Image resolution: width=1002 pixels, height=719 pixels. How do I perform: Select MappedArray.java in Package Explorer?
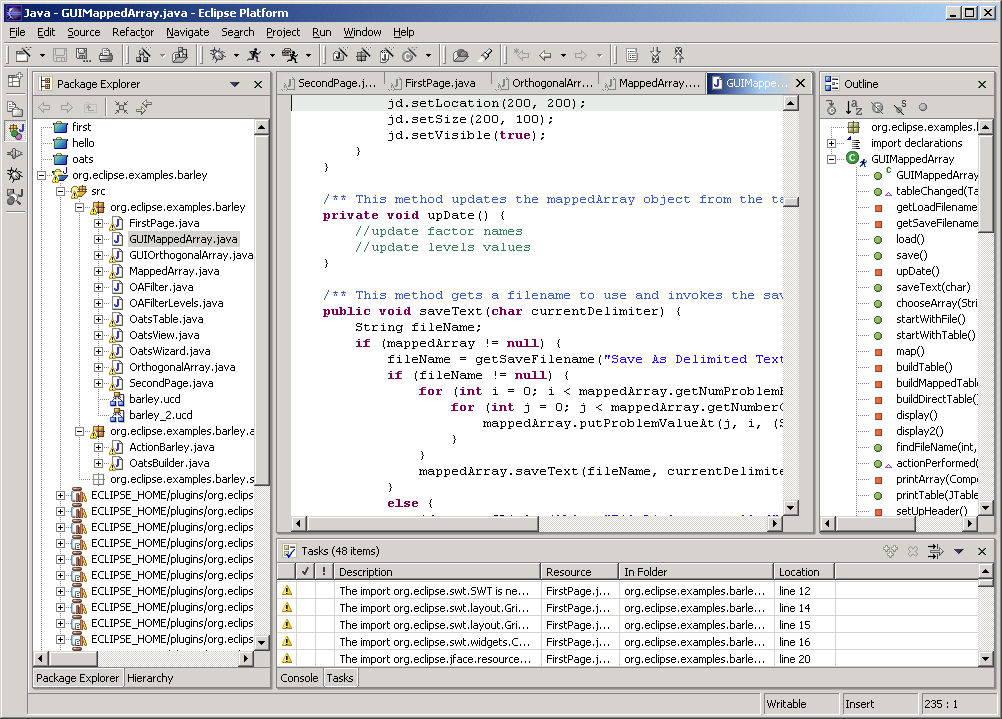(174, 271)
